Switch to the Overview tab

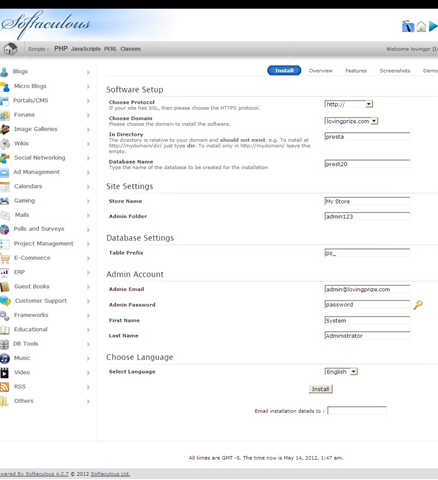pos(321,71)
